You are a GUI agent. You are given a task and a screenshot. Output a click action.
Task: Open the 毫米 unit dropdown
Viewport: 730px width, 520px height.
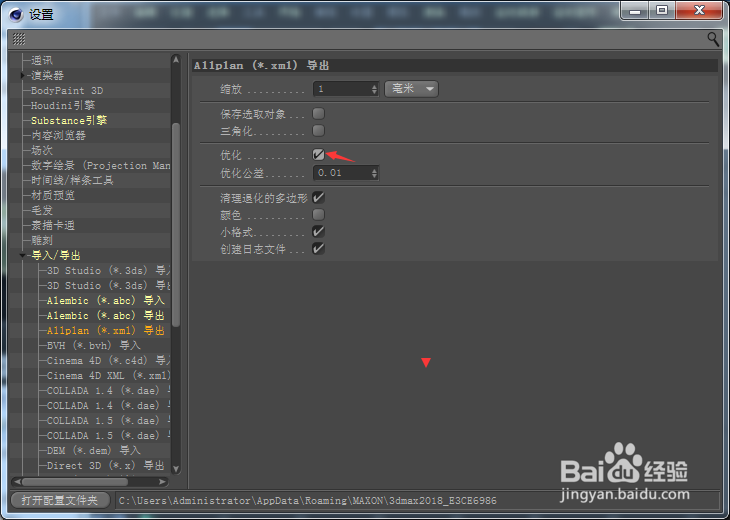click(x=412, y=88)
